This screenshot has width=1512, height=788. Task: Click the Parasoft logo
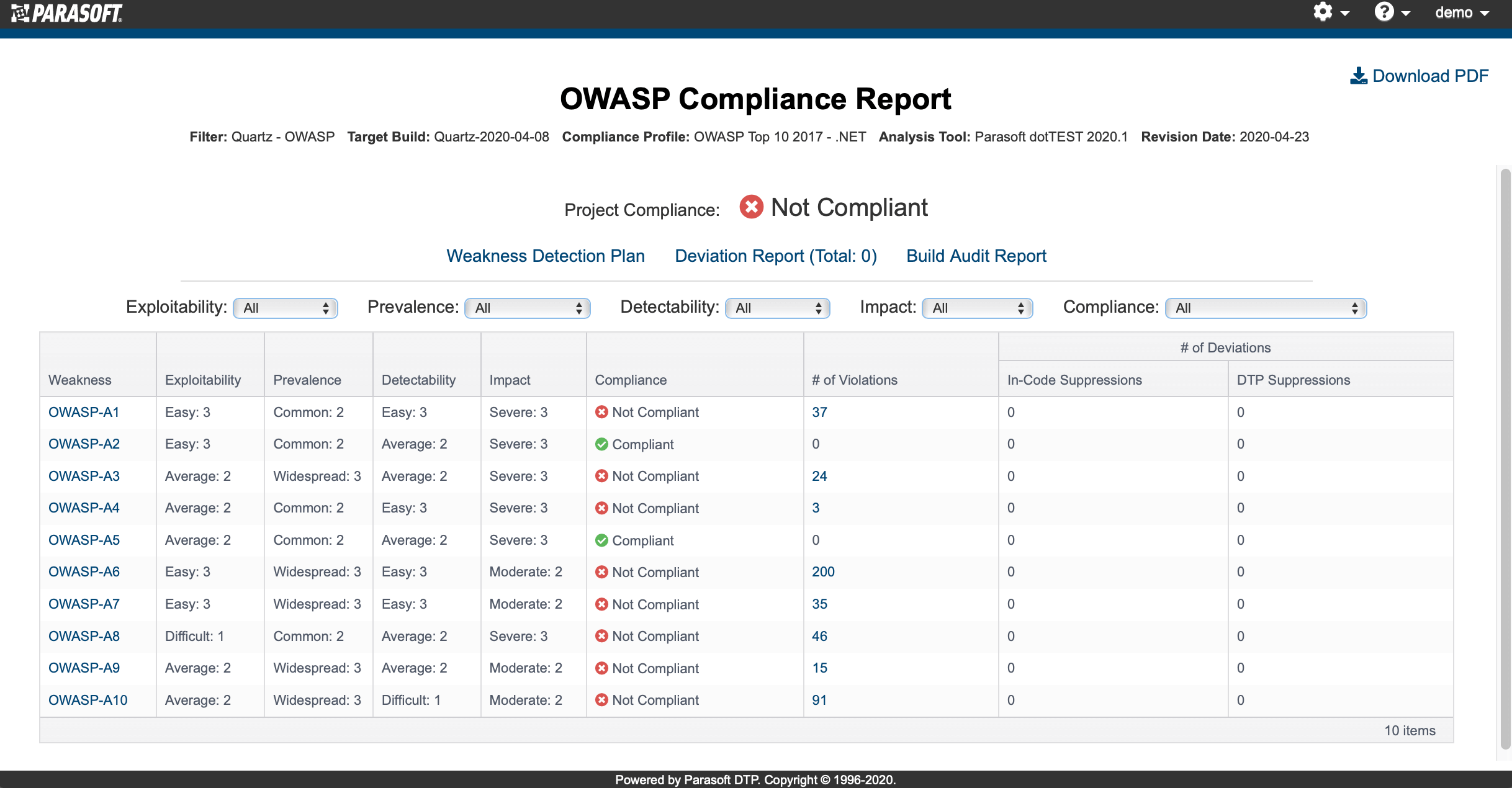[67, 13]
